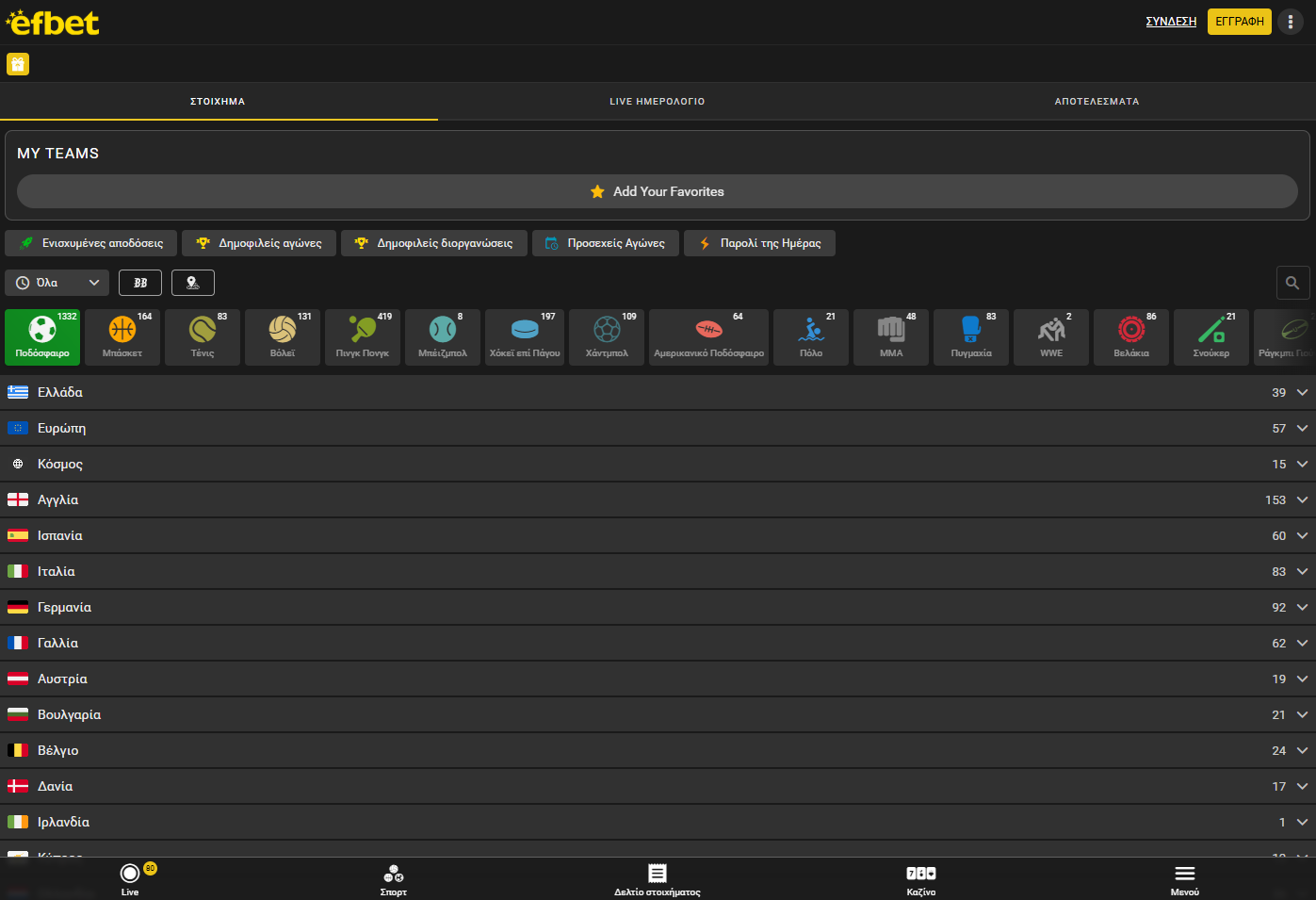Choose the Tennis sport icon
Image resolution: width=1316 pixels, height=900 pixels.
tap(203, 336)
